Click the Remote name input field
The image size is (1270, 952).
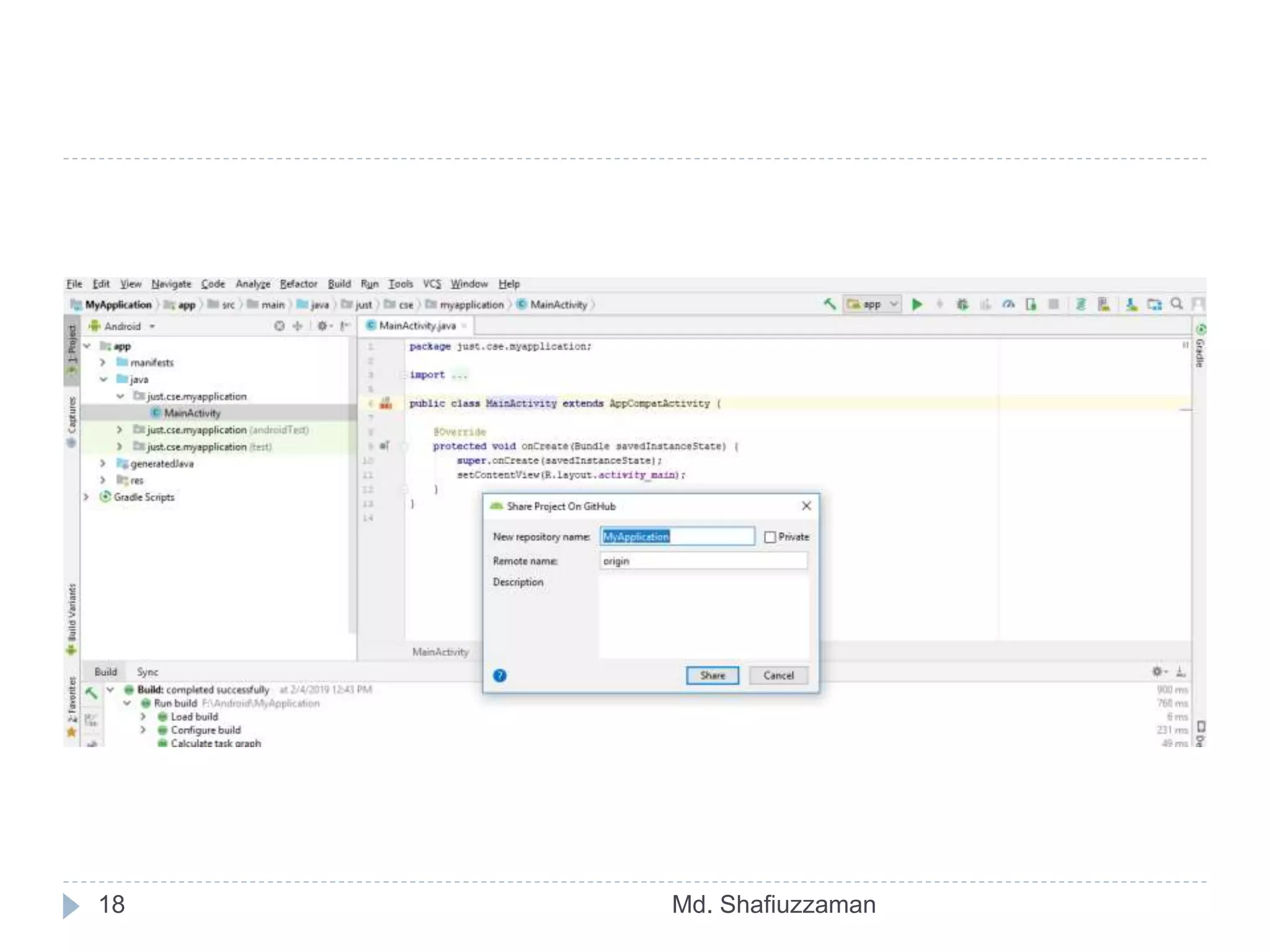click(x=703, y=561)
